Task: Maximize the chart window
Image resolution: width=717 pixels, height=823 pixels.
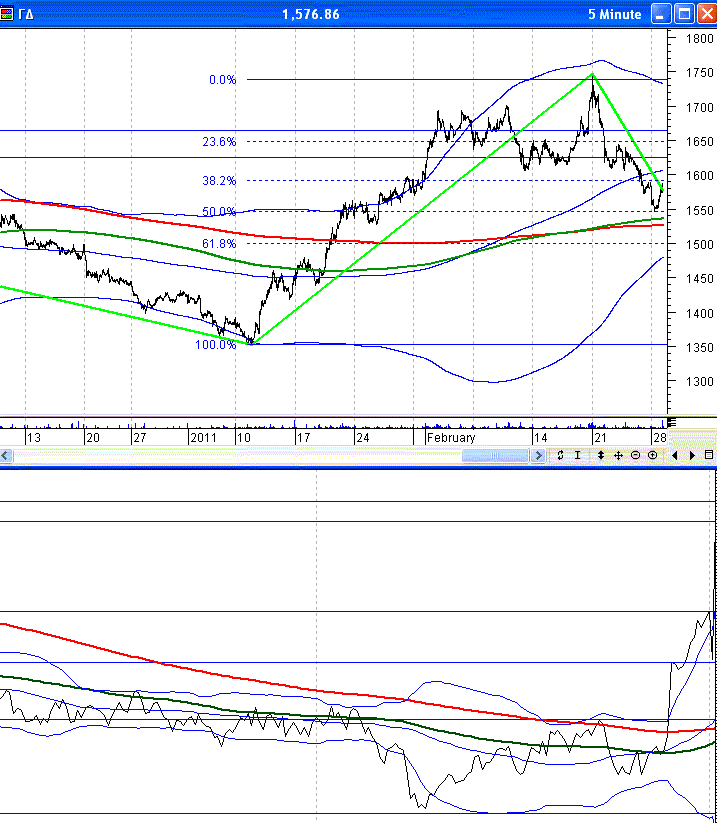Action: click(x=684, y=14)
